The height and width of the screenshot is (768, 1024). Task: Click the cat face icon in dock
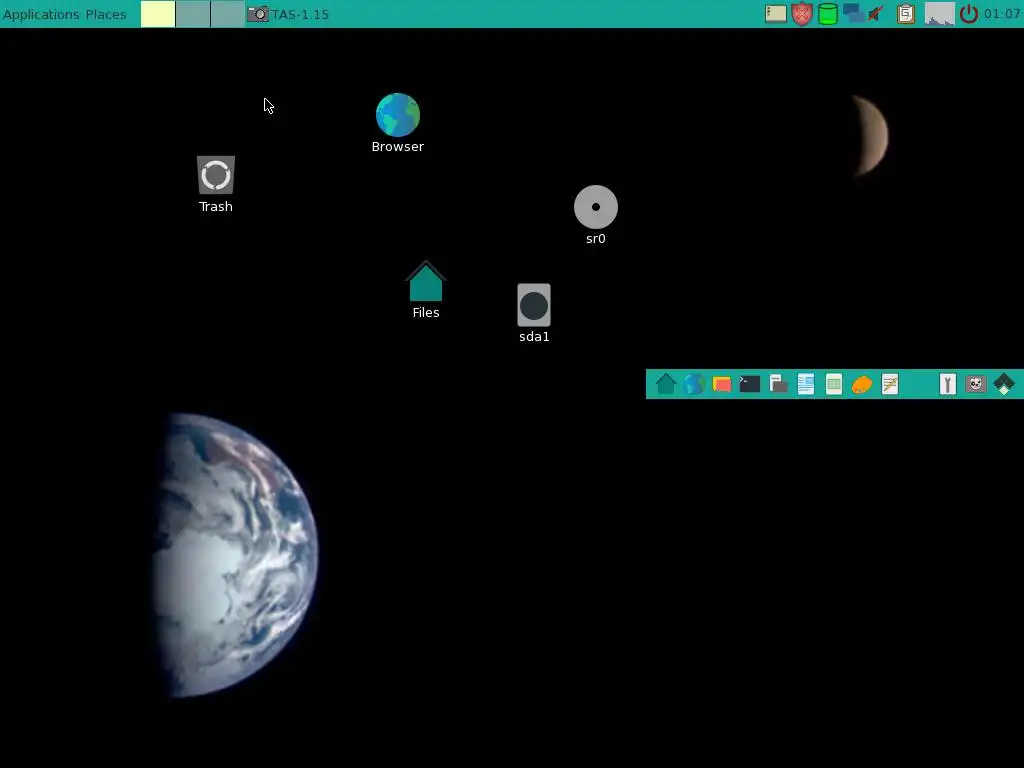pyautogui.click(x=976, y=384)
